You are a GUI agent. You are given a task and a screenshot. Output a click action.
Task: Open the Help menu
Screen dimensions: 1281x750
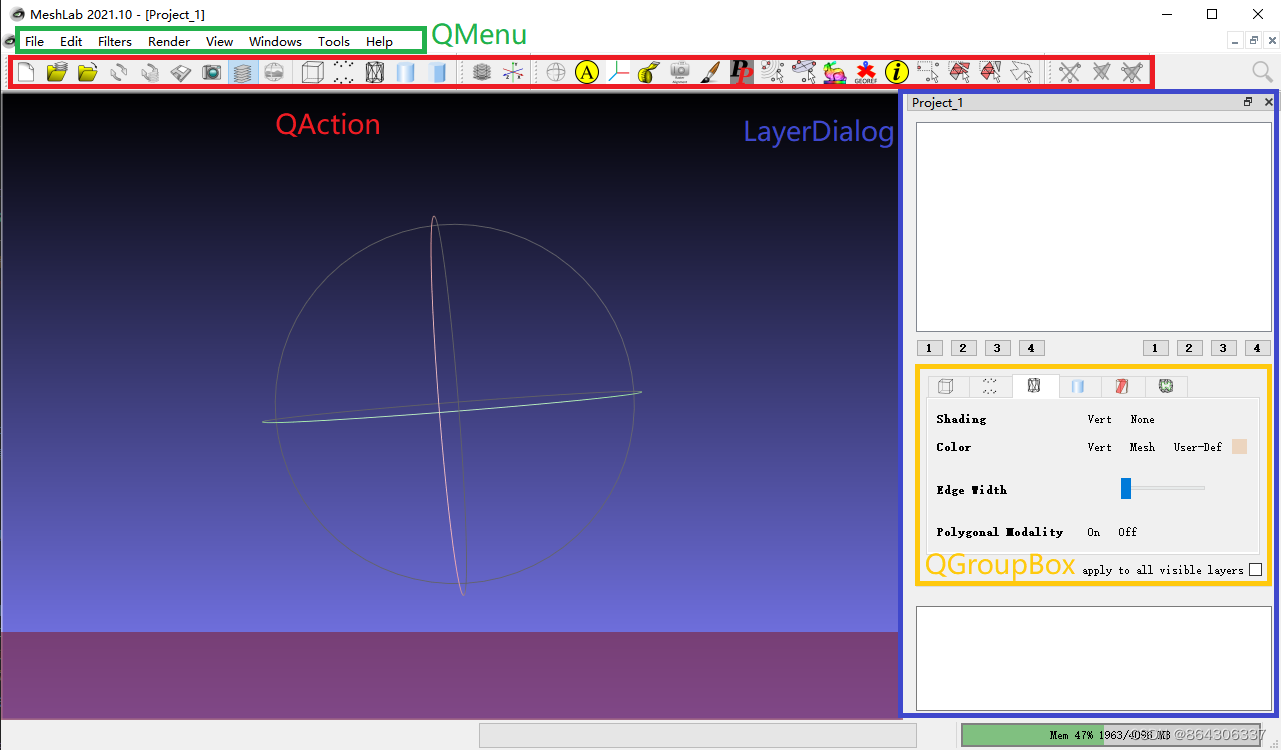(379, 41)
